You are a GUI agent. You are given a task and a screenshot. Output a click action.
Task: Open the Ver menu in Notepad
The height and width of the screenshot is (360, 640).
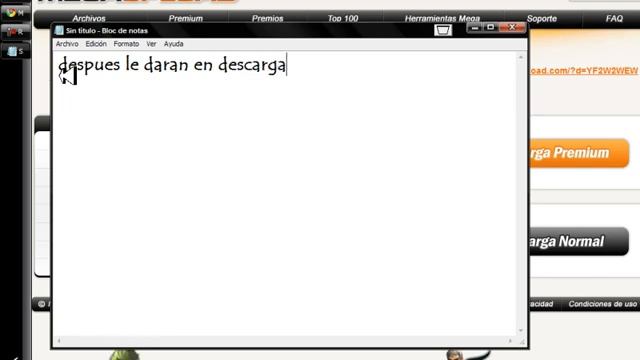point(151,44)
